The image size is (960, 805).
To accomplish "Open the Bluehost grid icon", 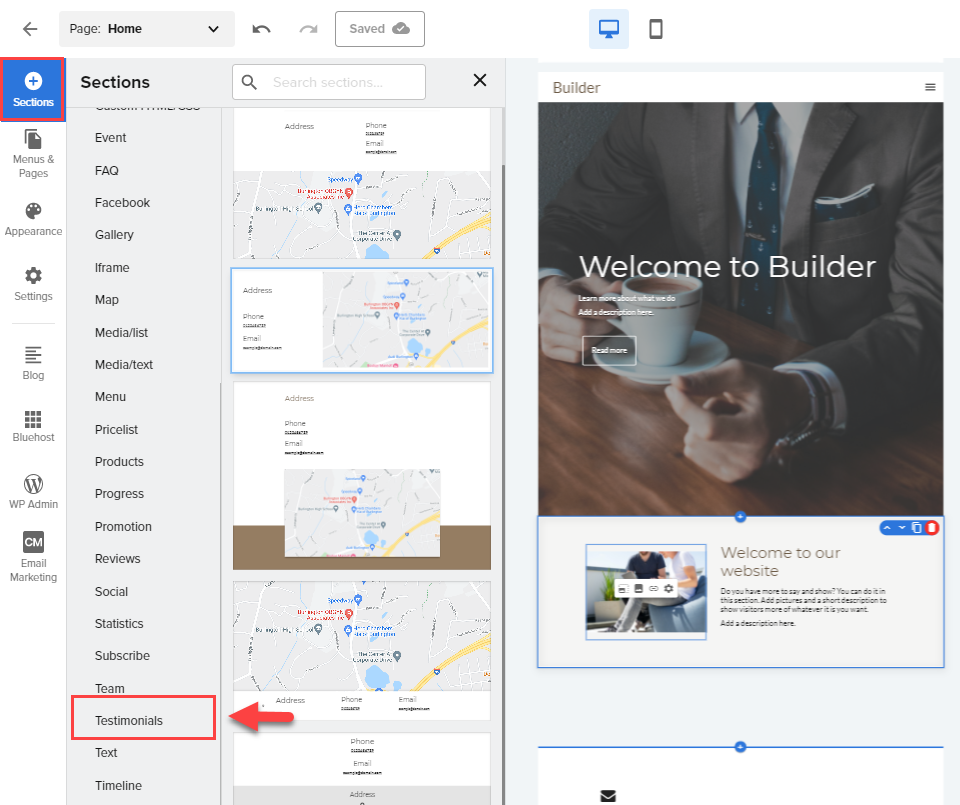I will tap(33, 426).
